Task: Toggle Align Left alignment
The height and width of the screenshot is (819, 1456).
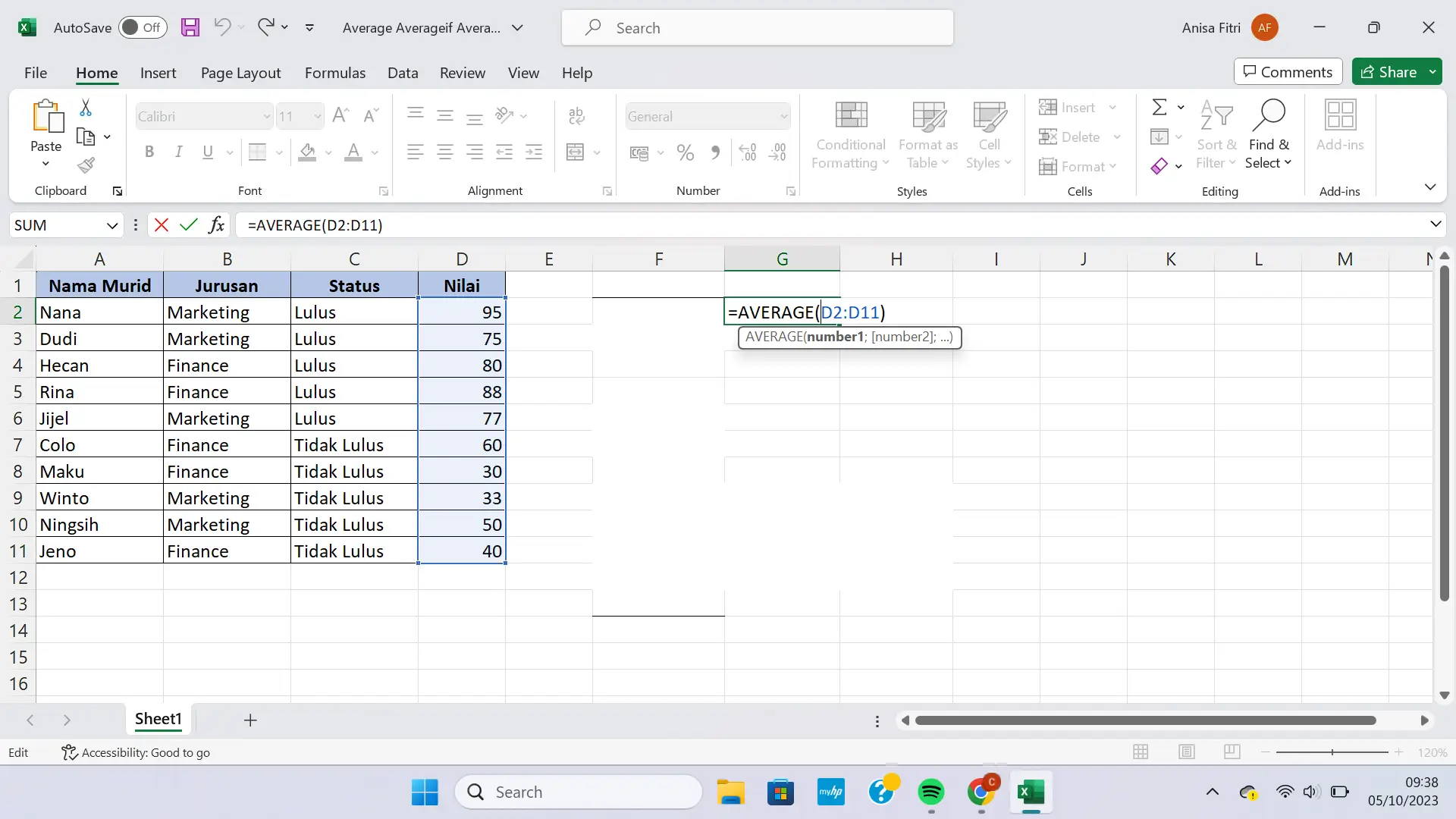Action: point(415,152)
